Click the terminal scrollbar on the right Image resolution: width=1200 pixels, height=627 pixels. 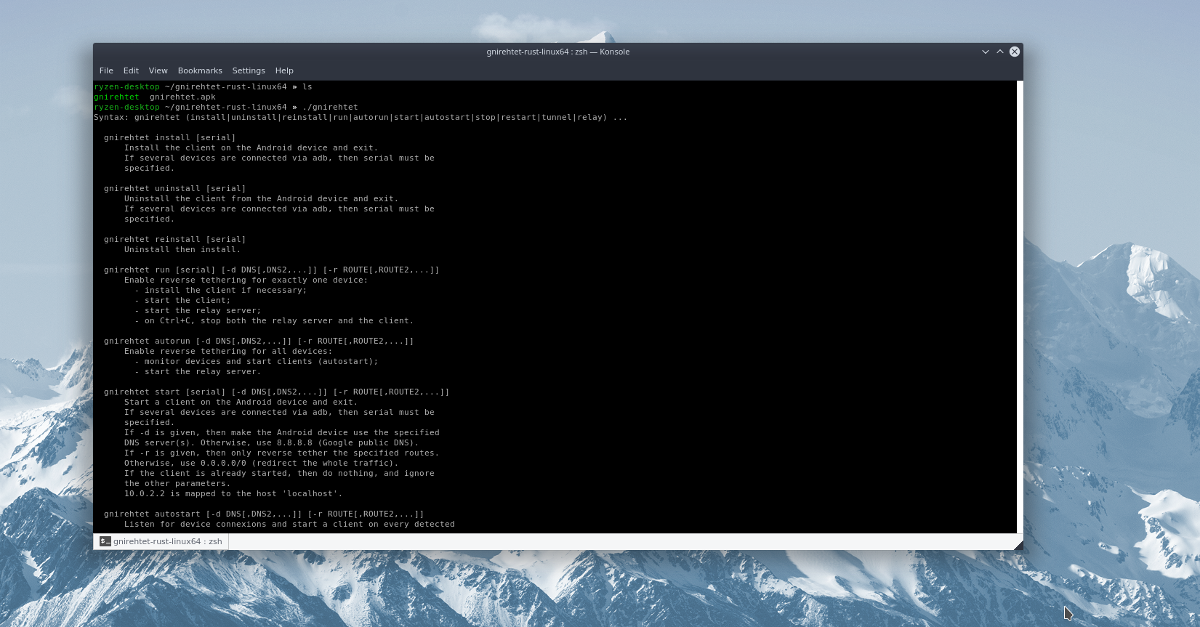pyautogui.click(x=1017, y=300)
